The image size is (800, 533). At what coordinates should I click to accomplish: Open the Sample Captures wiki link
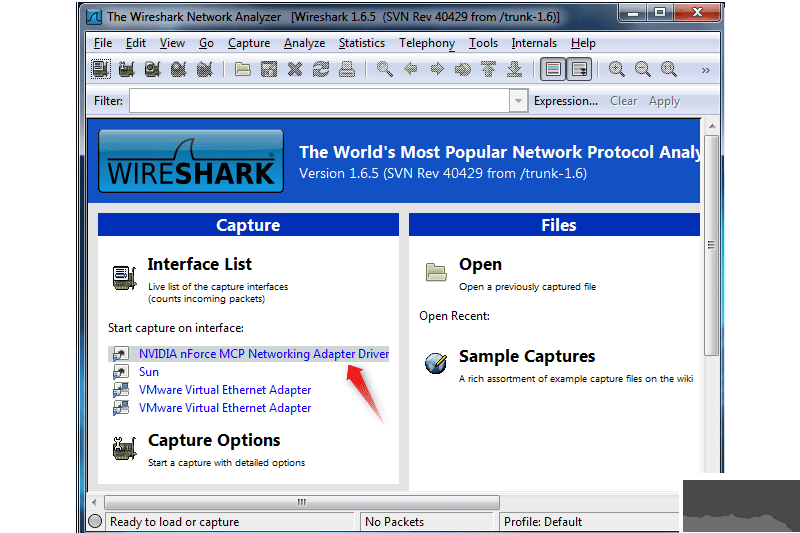527,356
